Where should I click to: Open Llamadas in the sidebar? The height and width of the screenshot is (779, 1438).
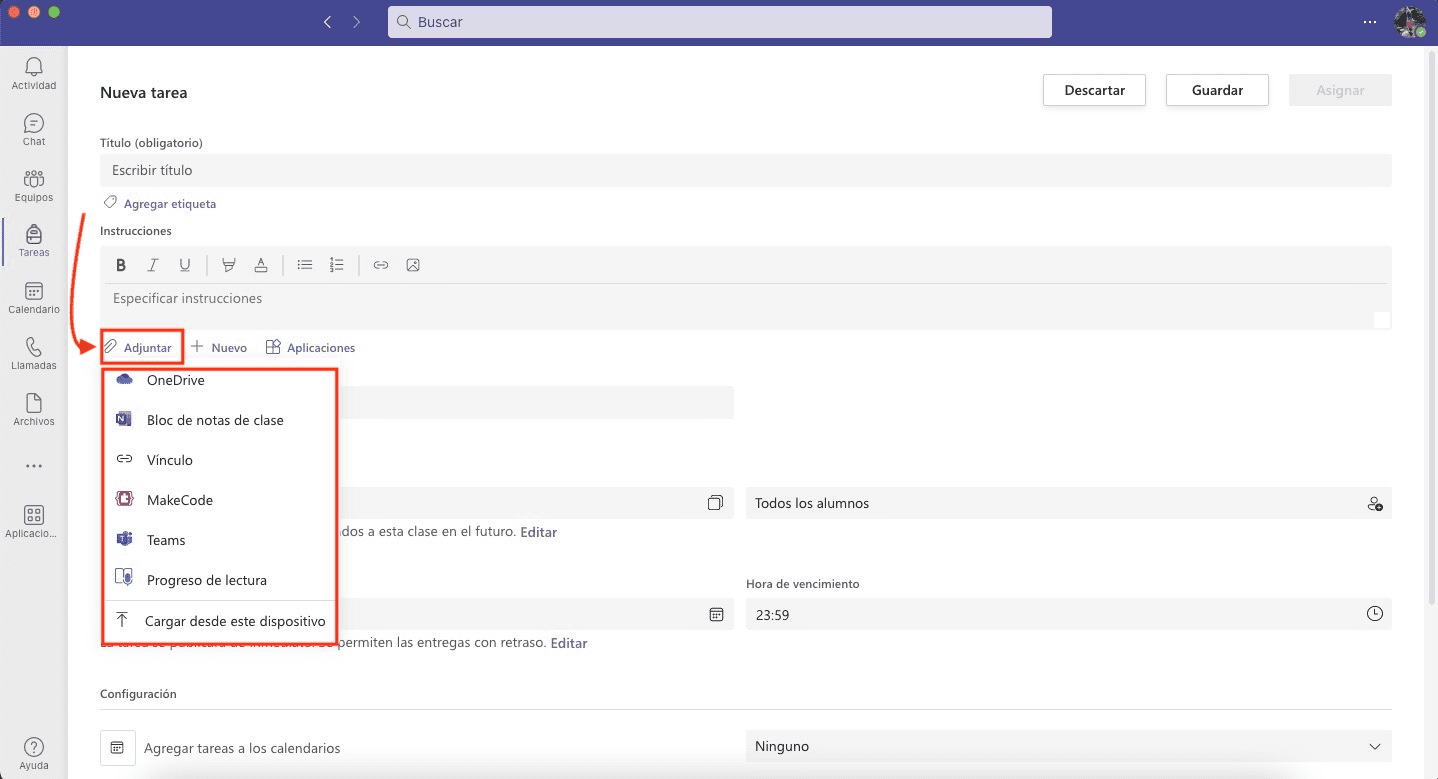click(x=34, y=354)
